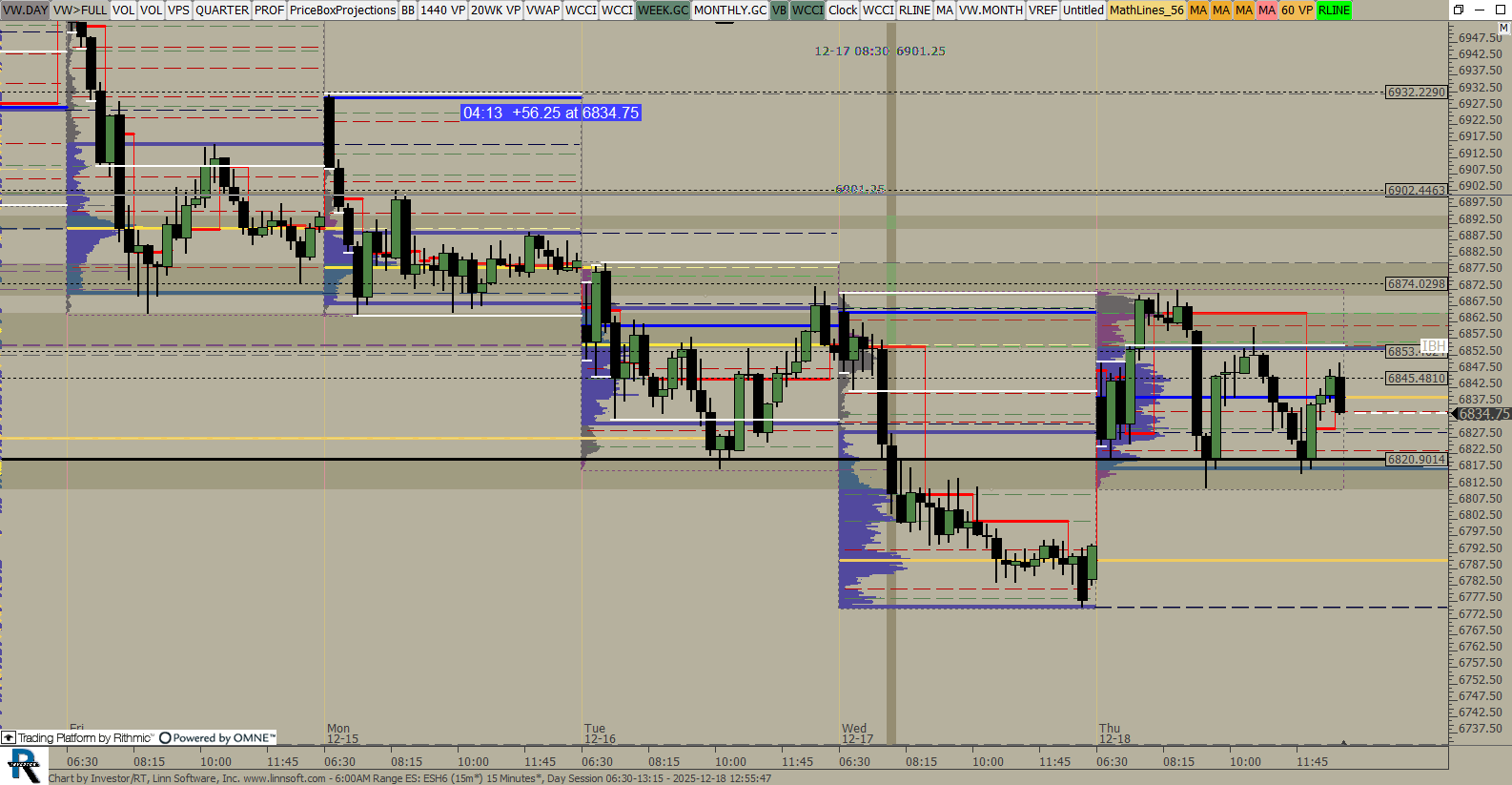Click the MONTHLY.GC button
1512x785 pixels.
(x=729, y=10)
